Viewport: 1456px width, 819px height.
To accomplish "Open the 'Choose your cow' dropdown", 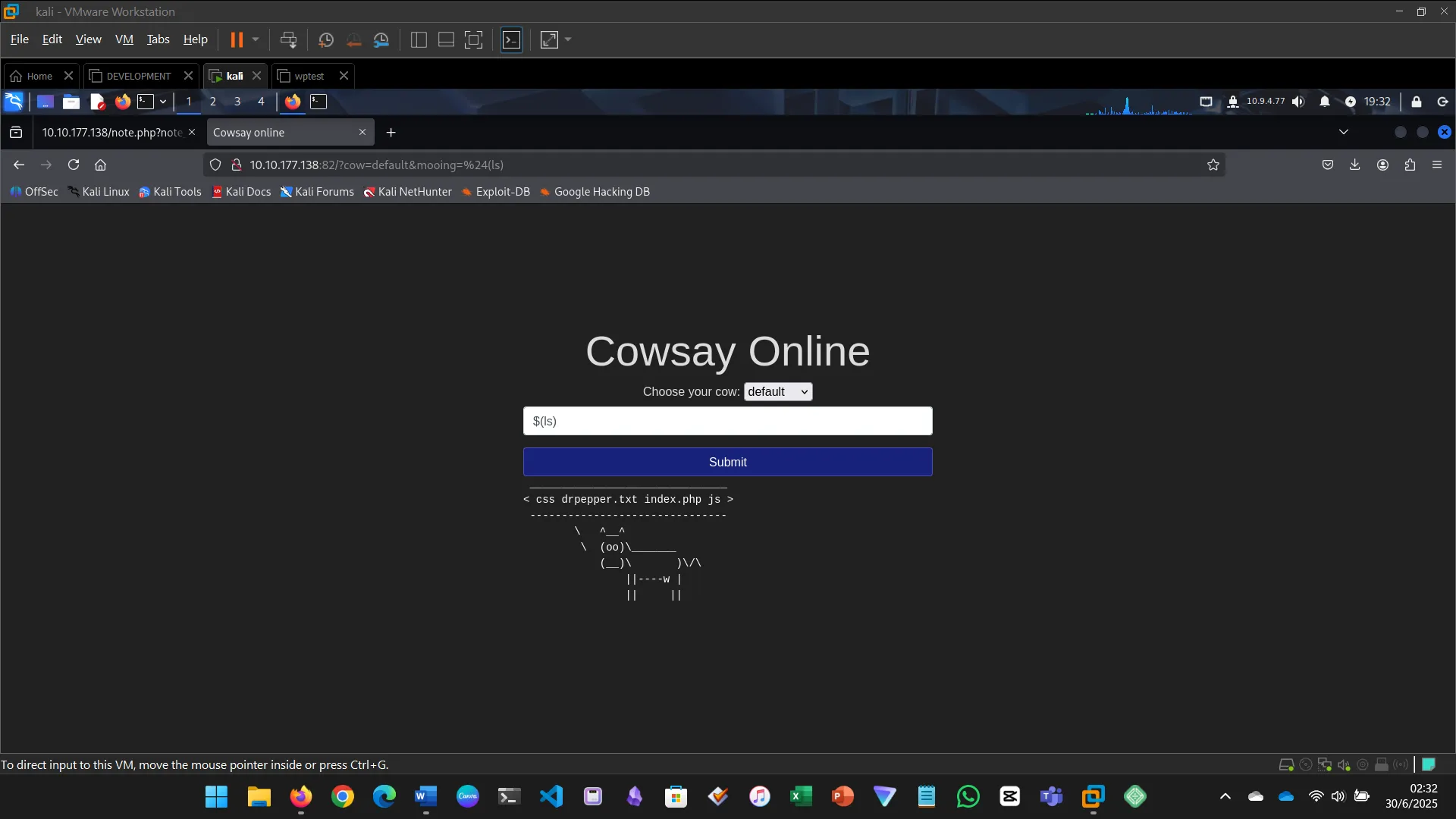I will [x=778, y=391].
